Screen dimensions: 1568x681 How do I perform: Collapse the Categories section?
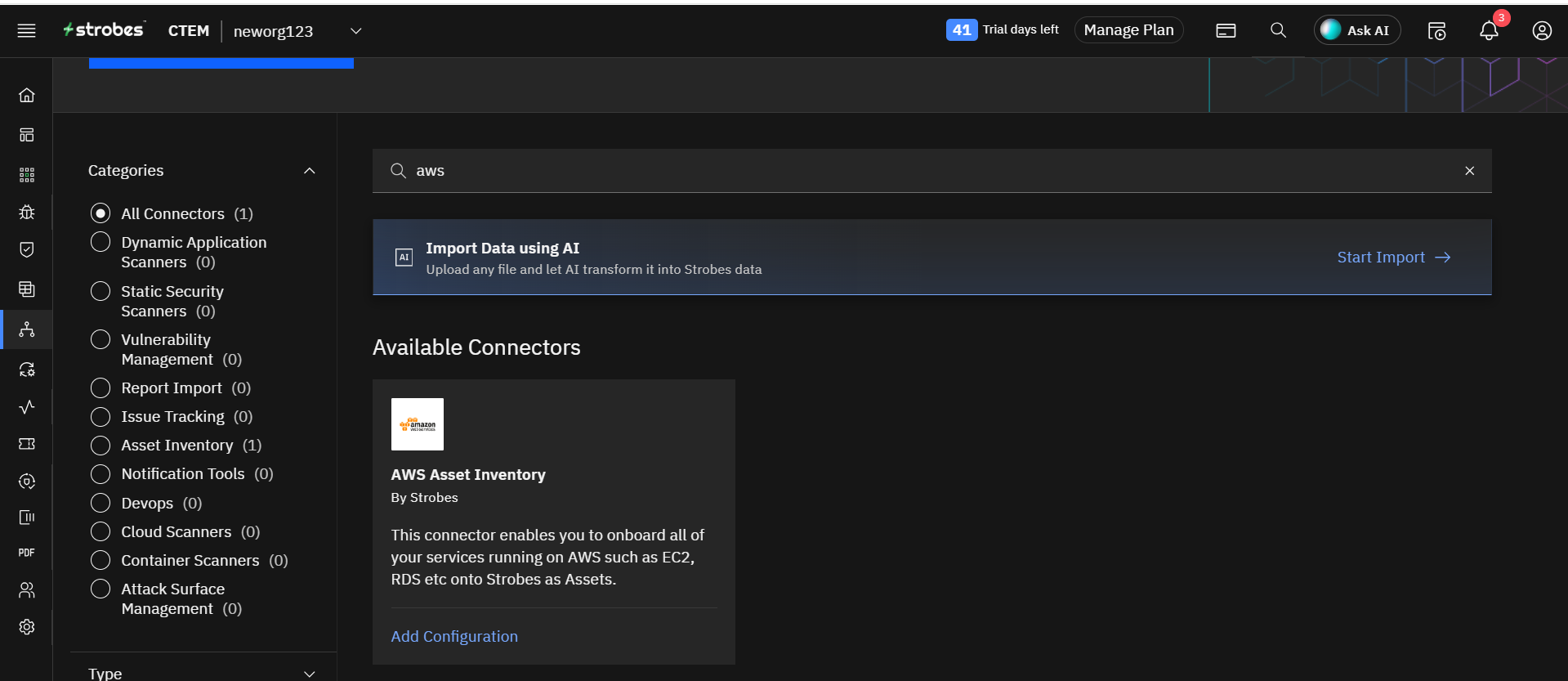[309, 171]
